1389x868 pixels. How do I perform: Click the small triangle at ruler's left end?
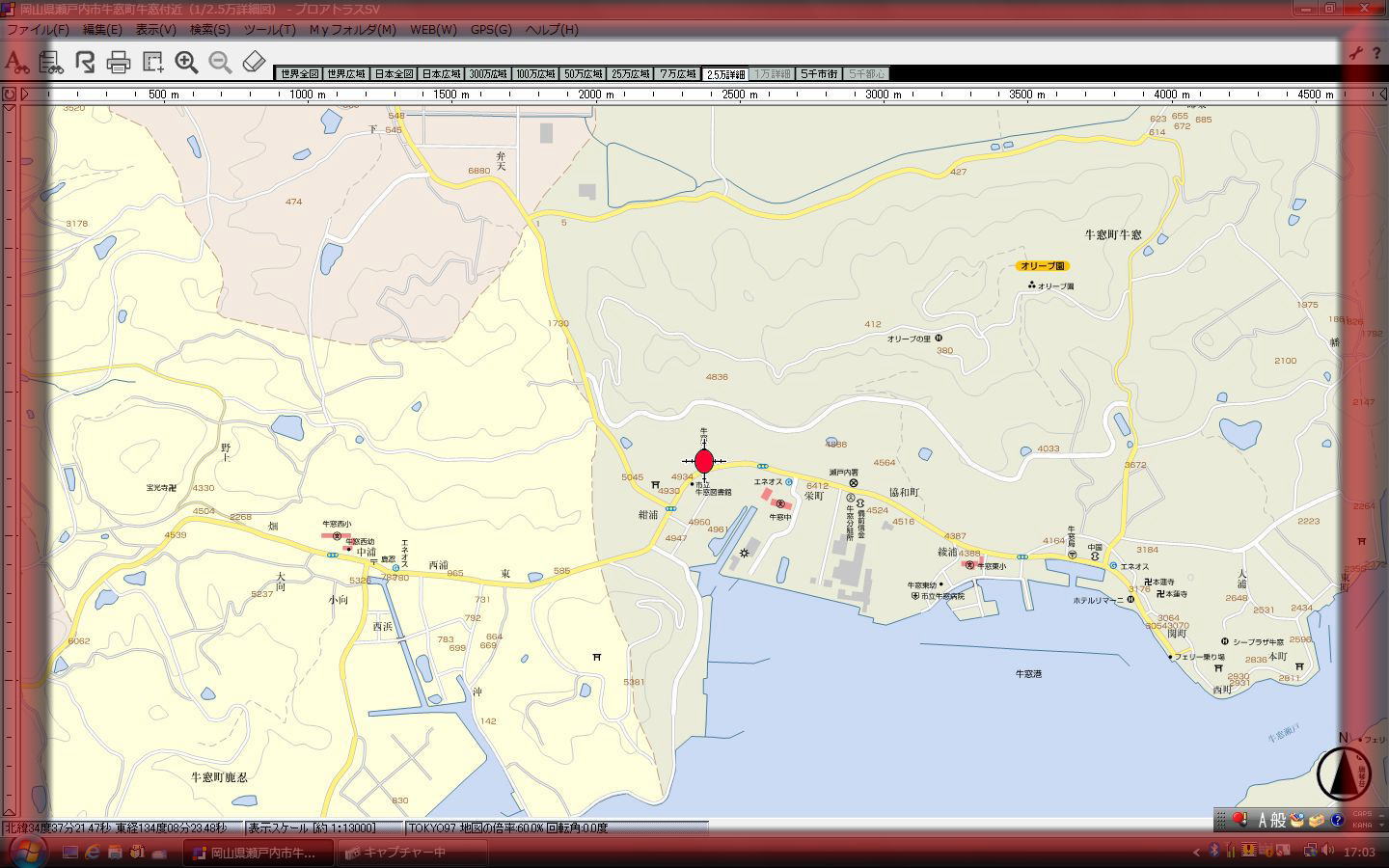click(x=25, y=95)
